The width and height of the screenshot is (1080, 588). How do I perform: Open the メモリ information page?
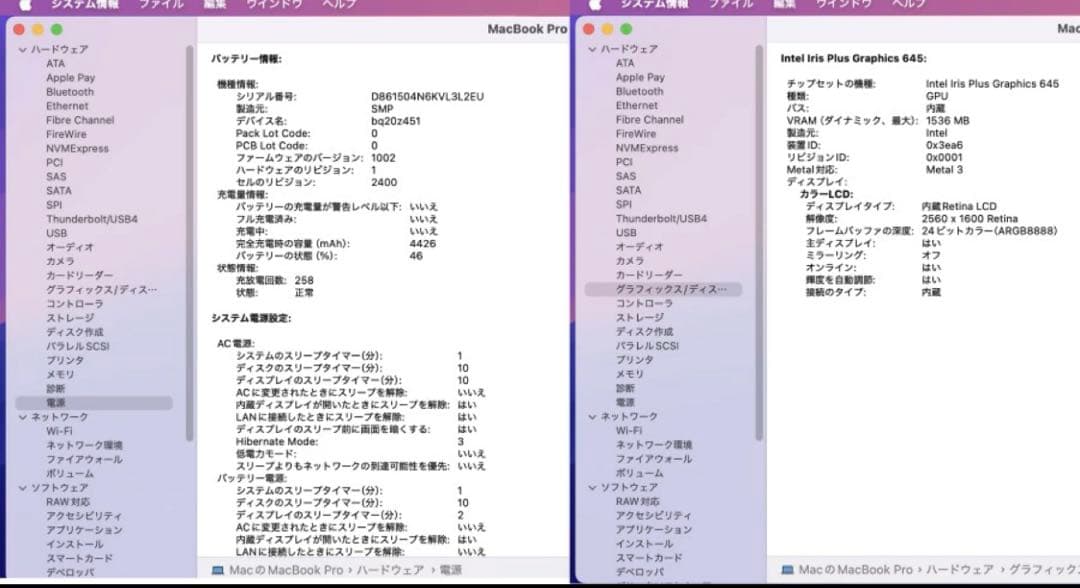click(x=60, y=376)
